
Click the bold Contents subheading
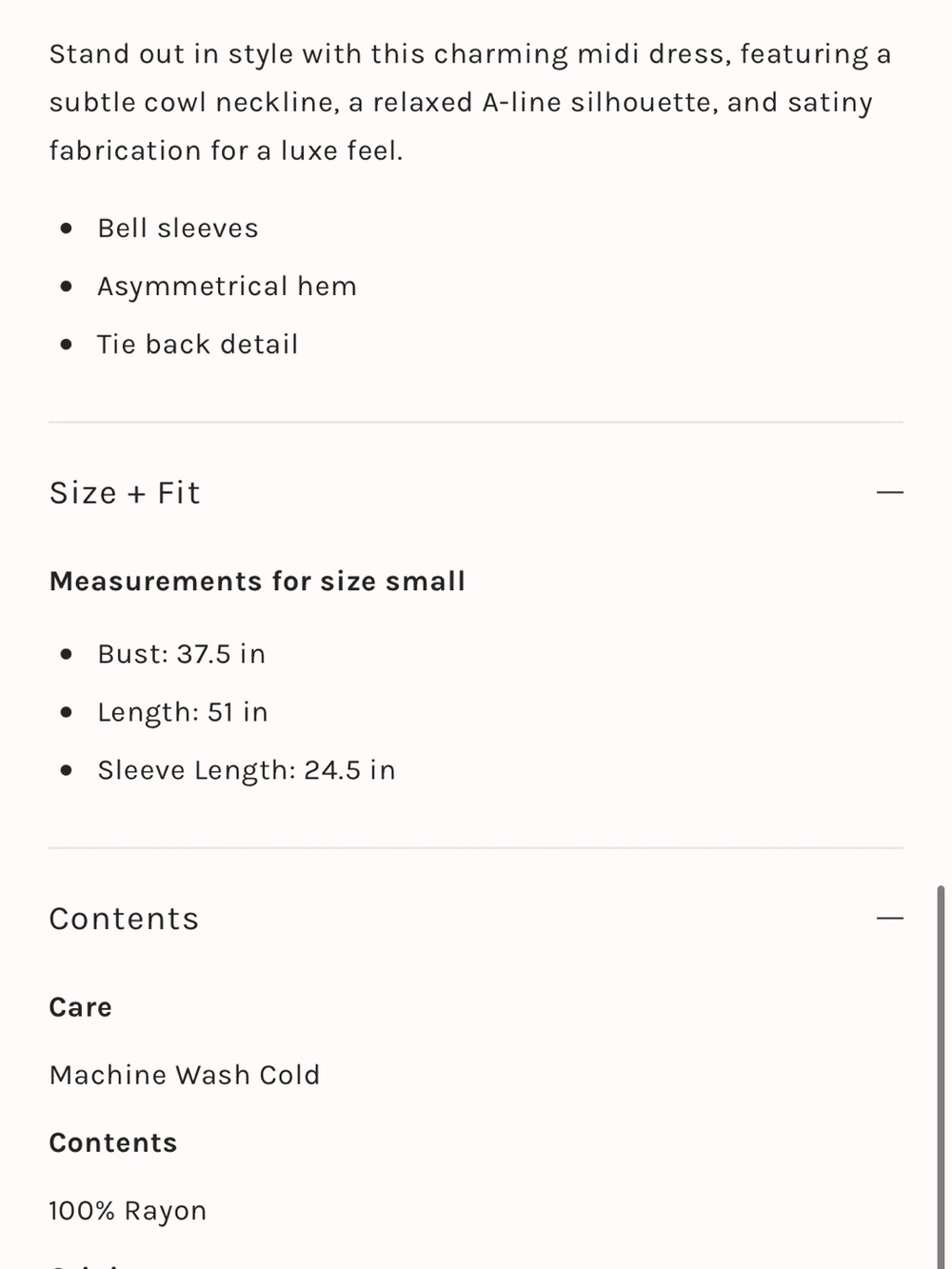113,1142
